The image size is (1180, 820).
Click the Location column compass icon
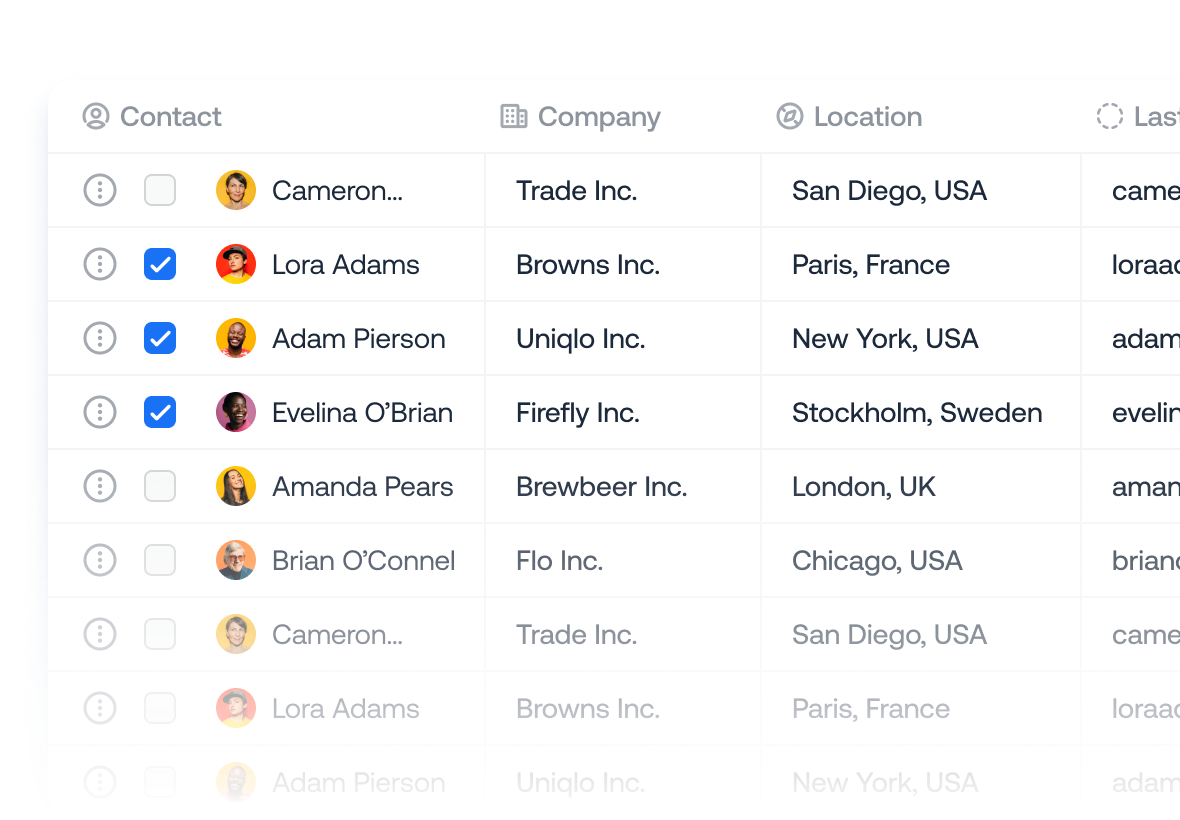(790, 117)
